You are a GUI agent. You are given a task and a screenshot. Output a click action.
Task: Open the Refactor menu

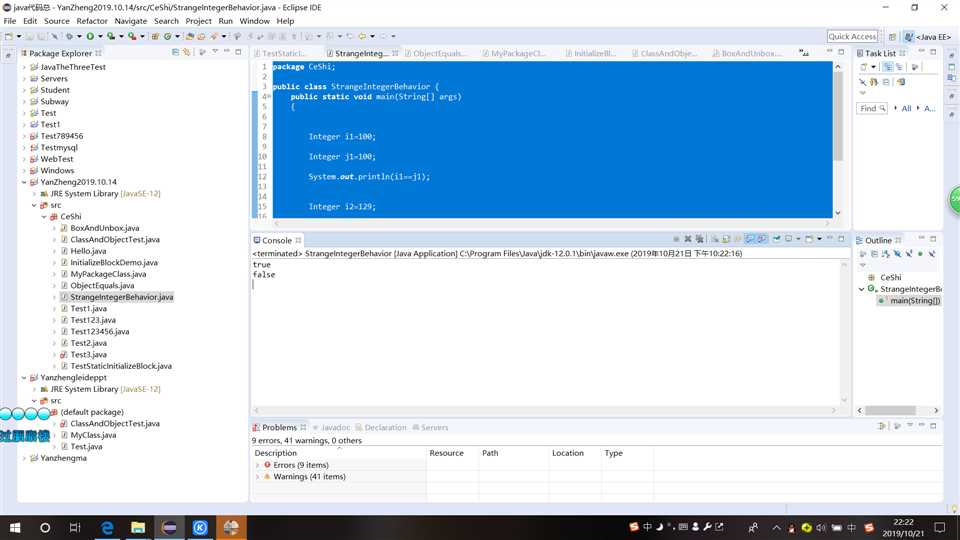coord(92,21)
